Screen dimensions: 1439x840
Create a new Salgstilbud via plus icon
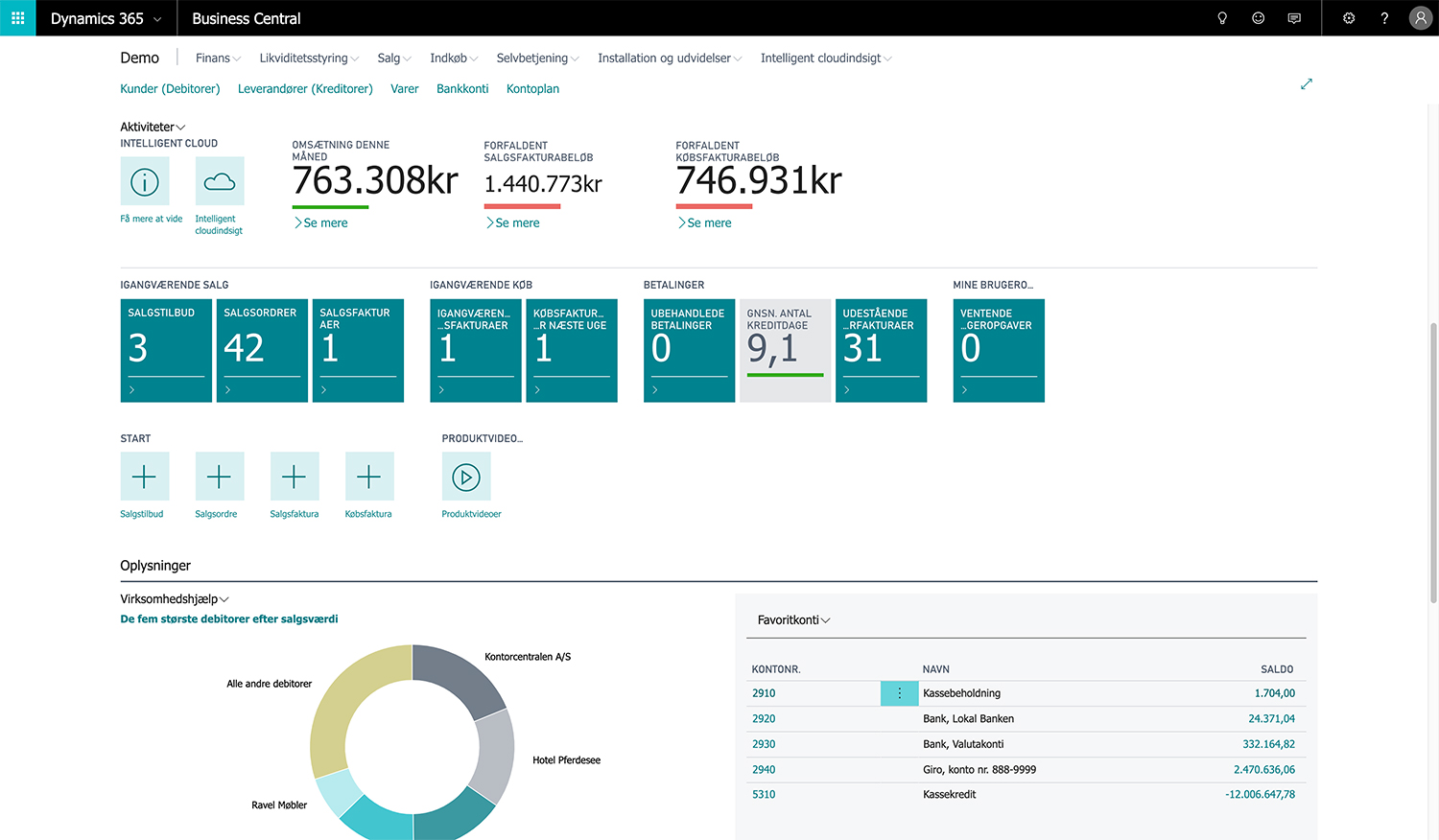point(145,477)
